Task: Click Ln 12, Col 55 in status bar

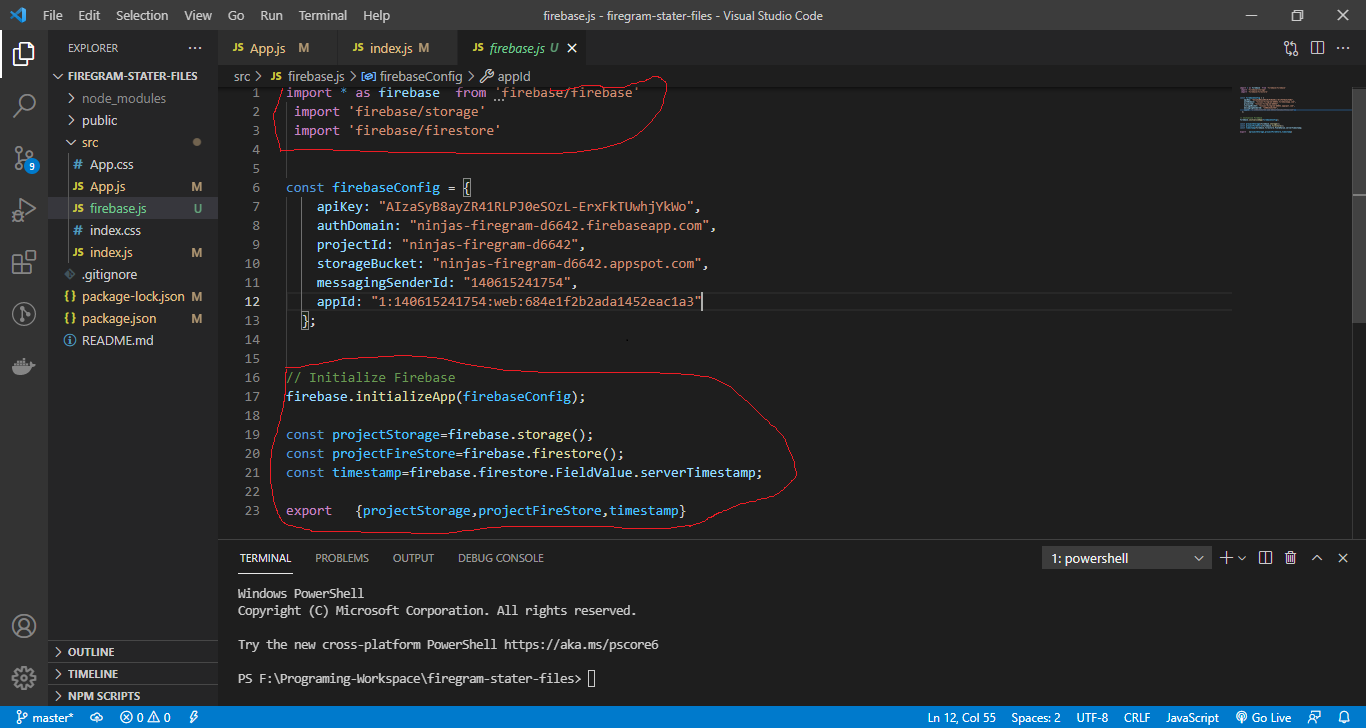Action: click(x=961, y=718)
